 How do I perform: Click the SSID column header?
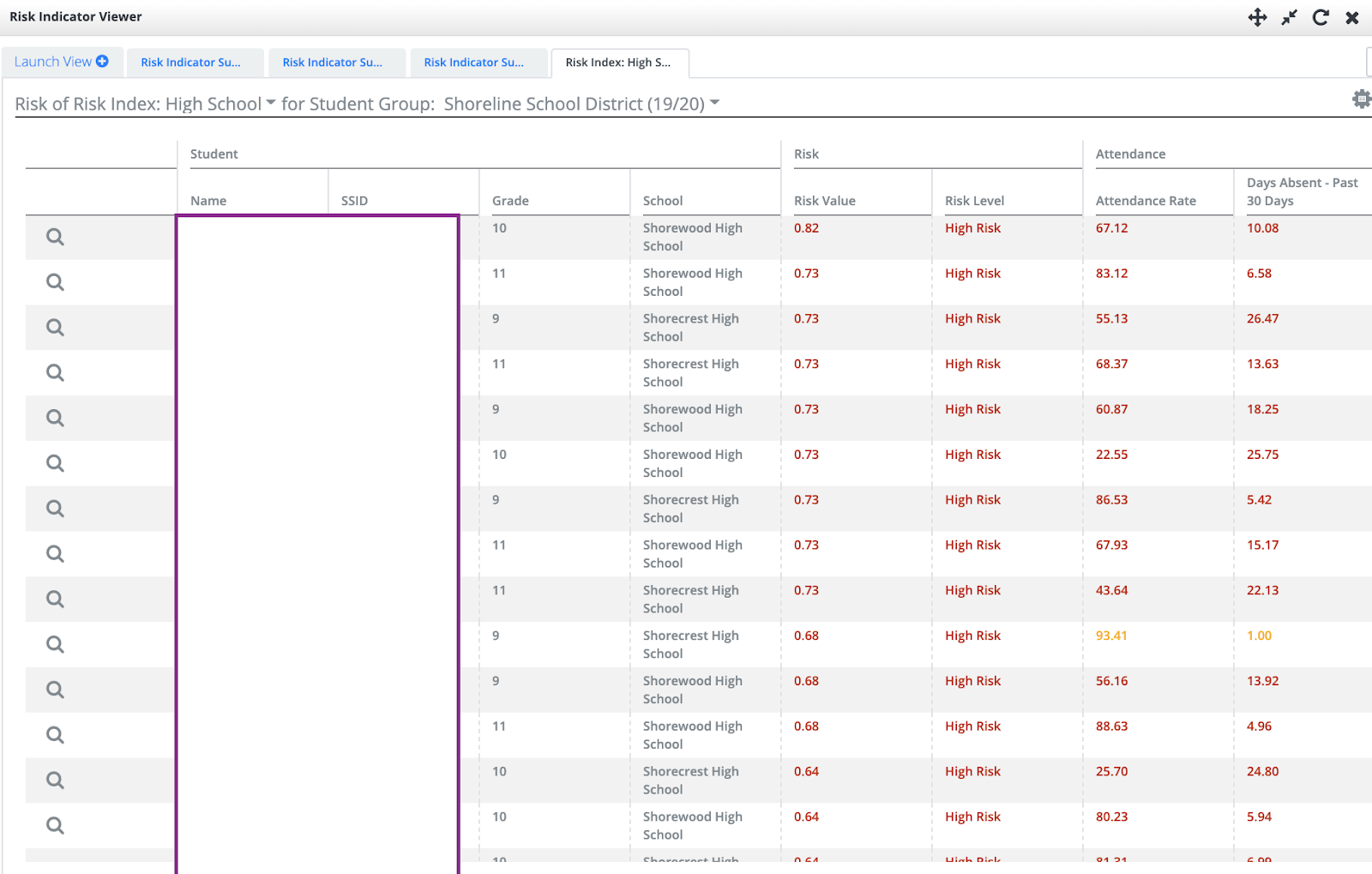pyautogui.click(x=354, y=200)
